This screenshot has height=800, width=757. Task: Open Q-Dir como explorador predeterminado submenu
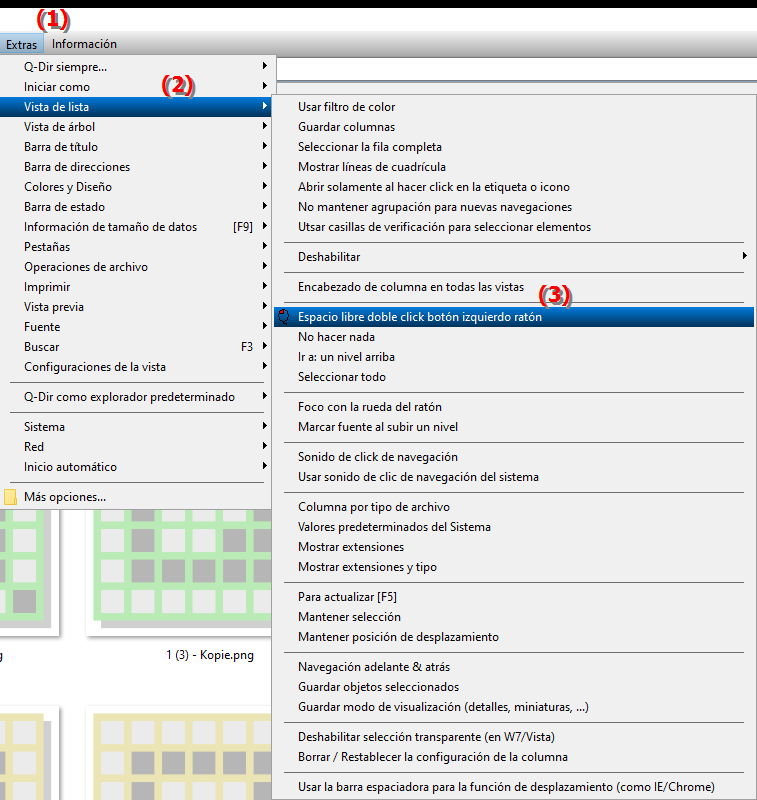129,397
